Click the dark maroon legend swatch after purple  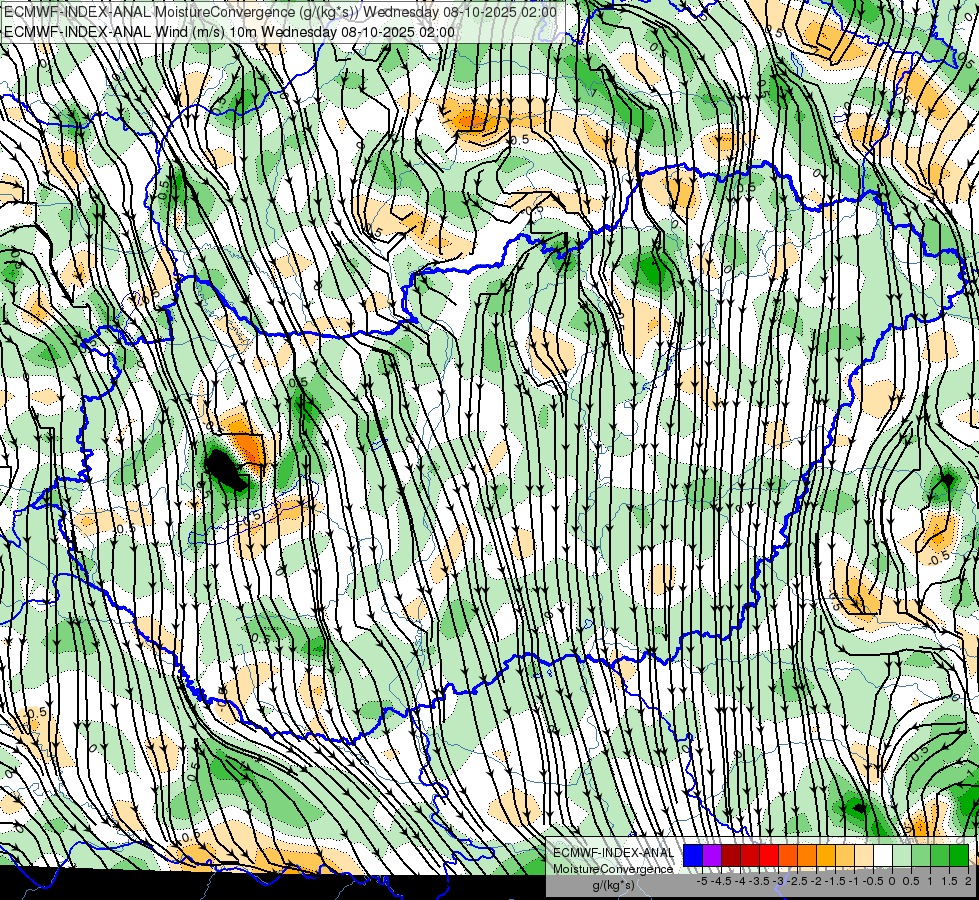[731, 856]
